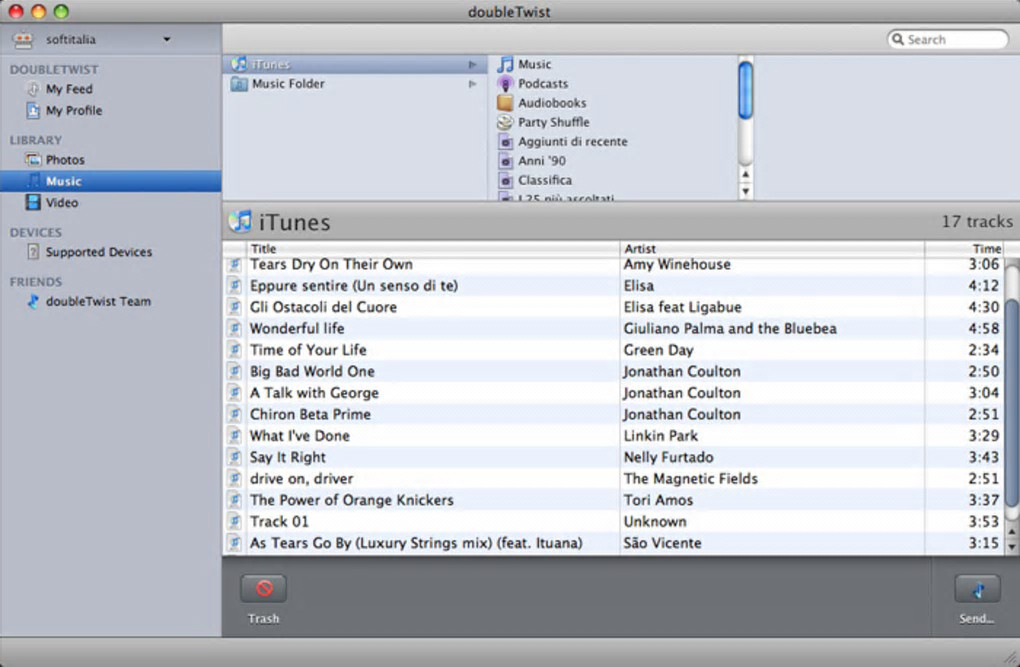Click the softitalia user account icon

click(x=23, y=40)
